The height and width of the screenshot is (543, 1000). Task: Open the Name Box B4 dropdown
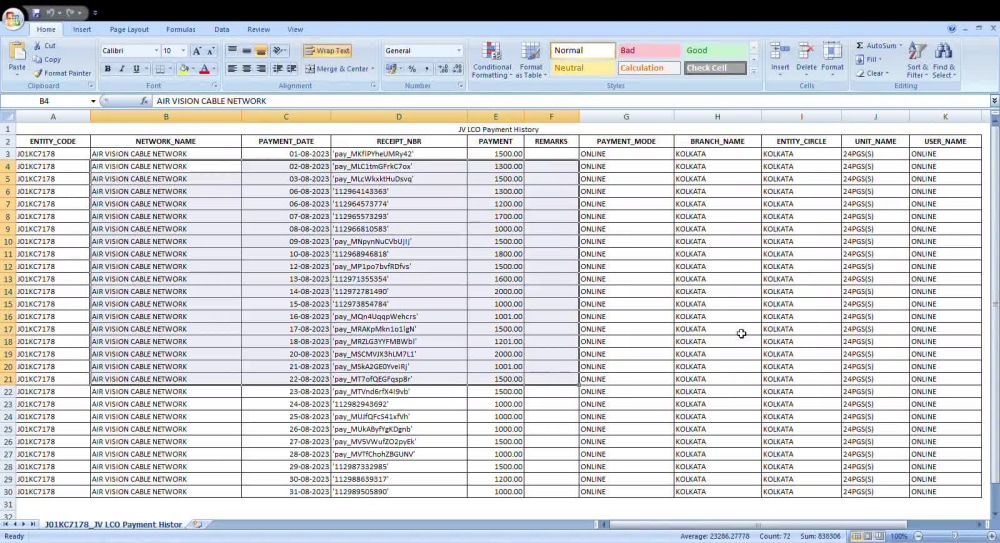[93, 101]
